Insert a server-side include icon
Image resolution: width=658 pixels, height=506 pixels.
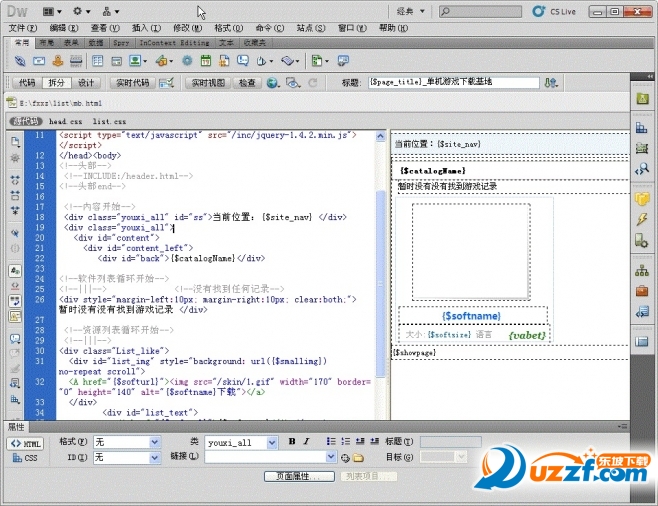point(224,61)
